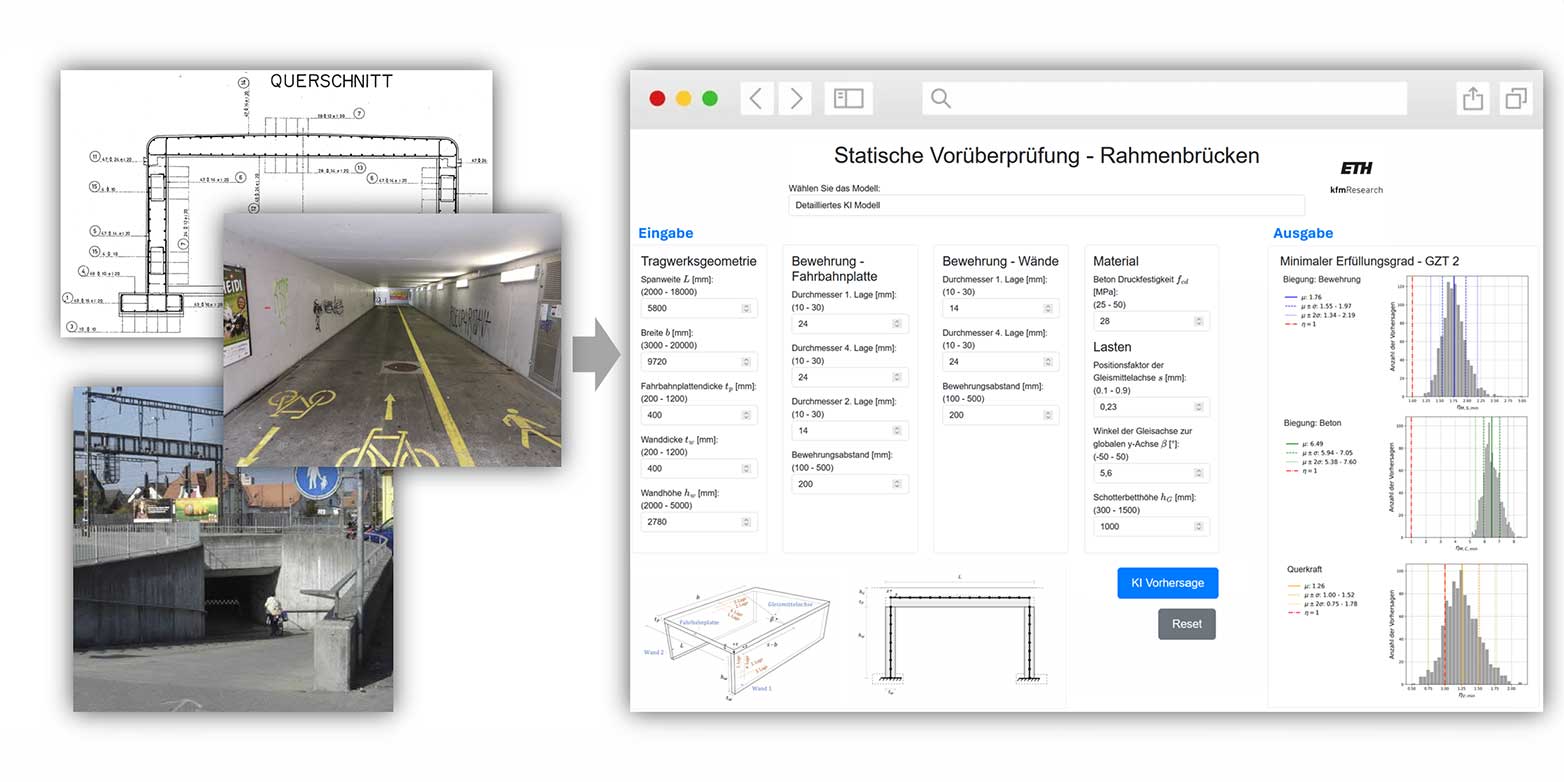Click 'Statische Vorüberprüfung - Rahmenbrücken' title
The image size is (1564, 782).
point(1047,155)
